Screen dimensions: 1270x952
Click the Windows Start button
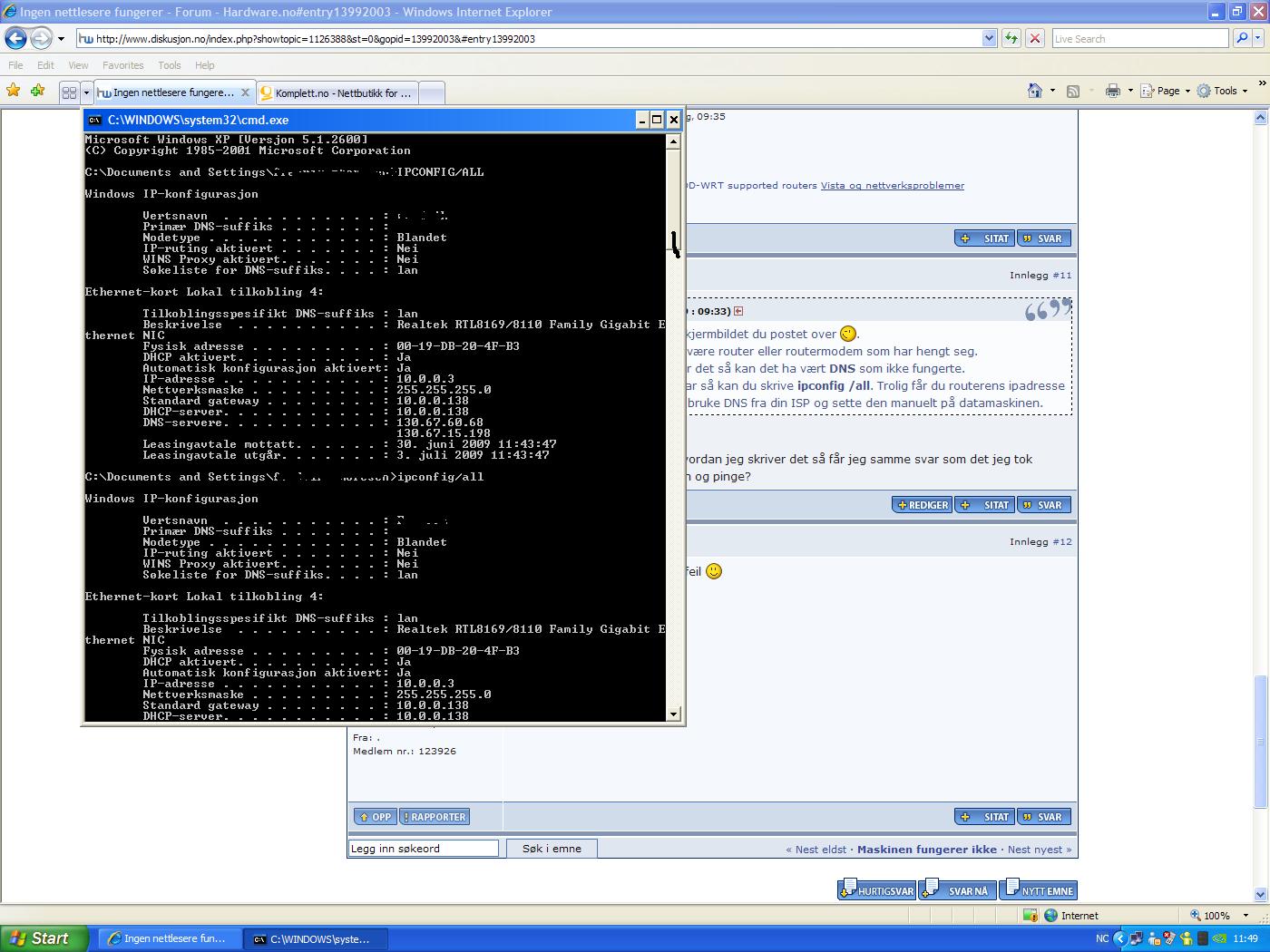point(44,938)
